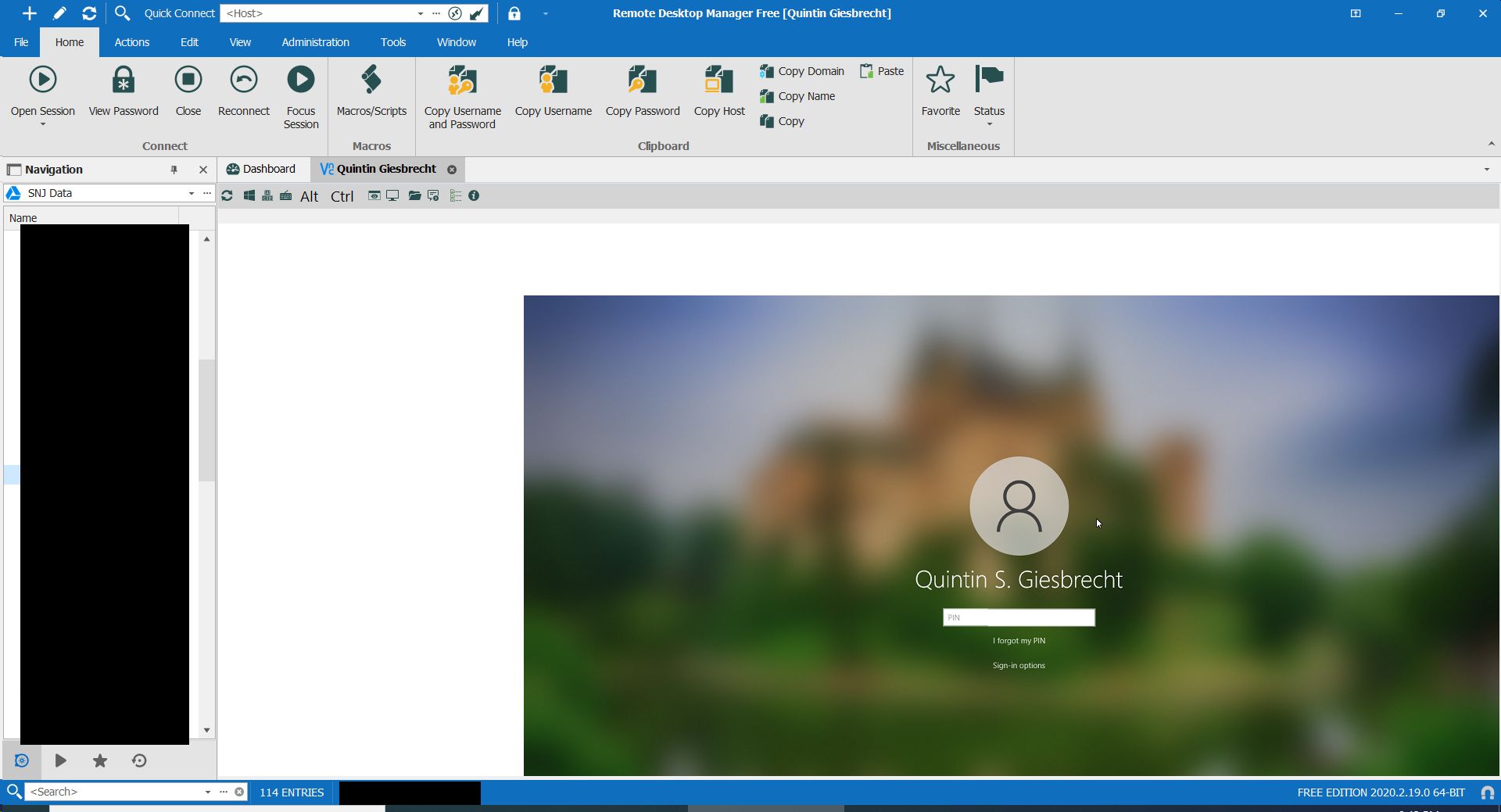Viewport: 1501px width, 812px height.
Task: Send the Windows key to the remote session
Action: [249, 196]
